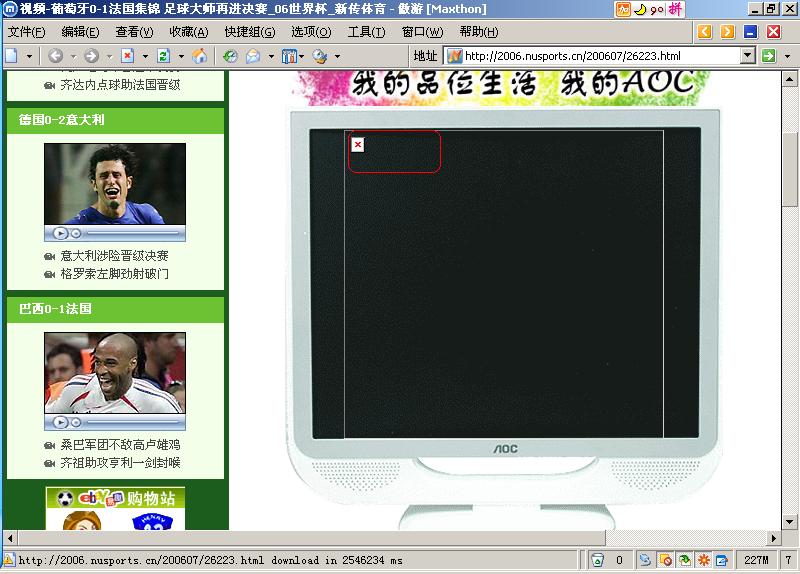The image size is (800, 574).
Task: Open the 窗口(W) menu
Action: tap(422, 32)
